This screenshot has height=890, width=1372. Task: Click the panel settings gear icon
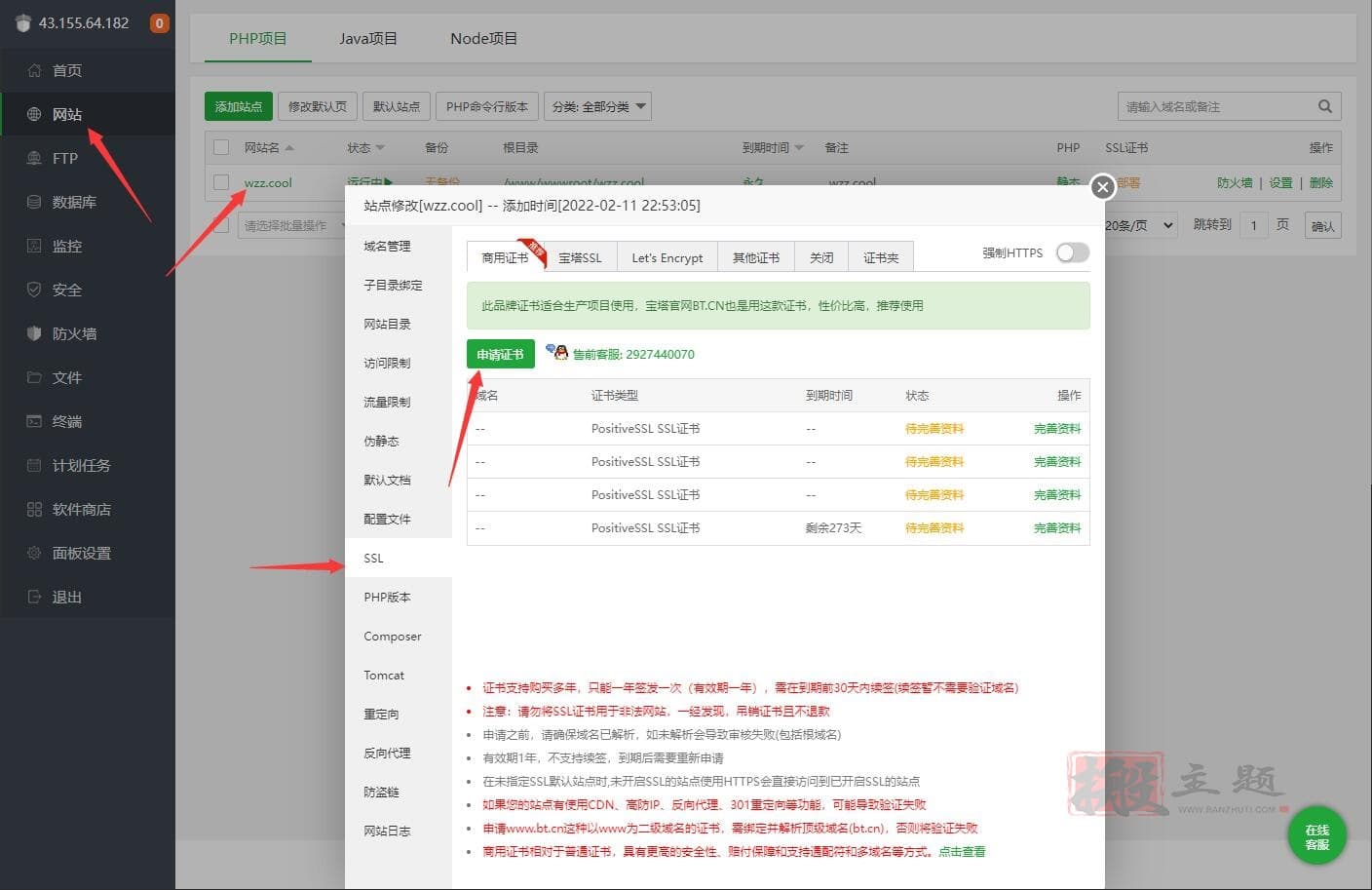34,553
